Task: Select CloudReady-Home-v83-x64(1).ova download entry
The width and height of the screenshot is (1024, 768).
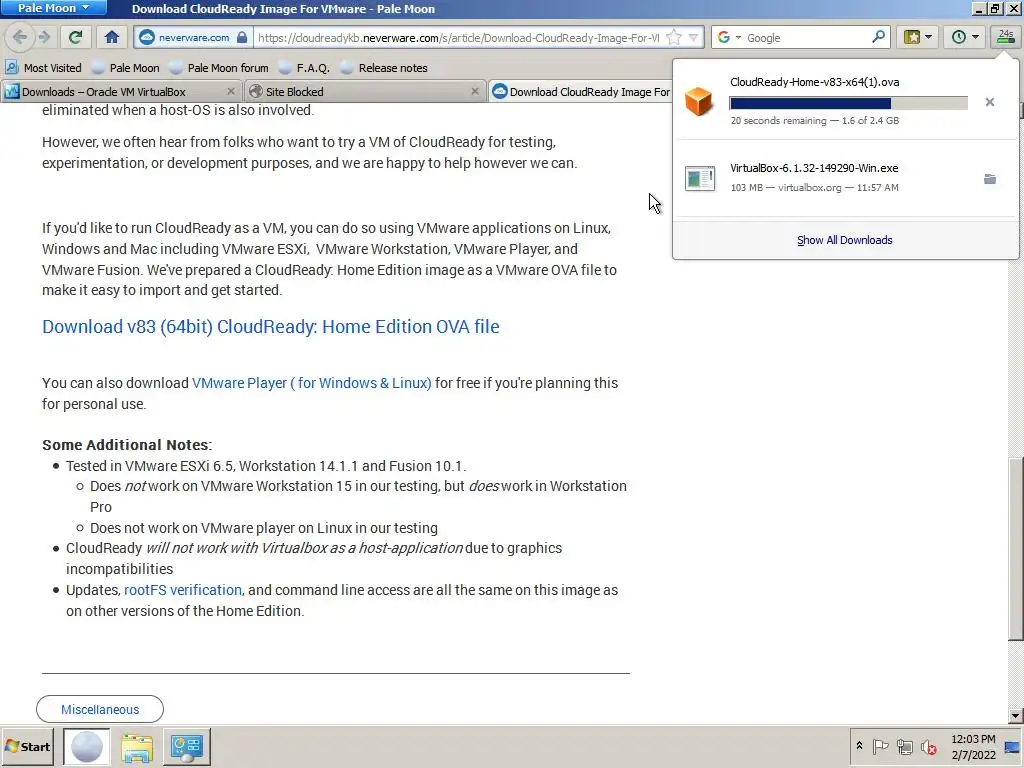Action: point(846,101)
